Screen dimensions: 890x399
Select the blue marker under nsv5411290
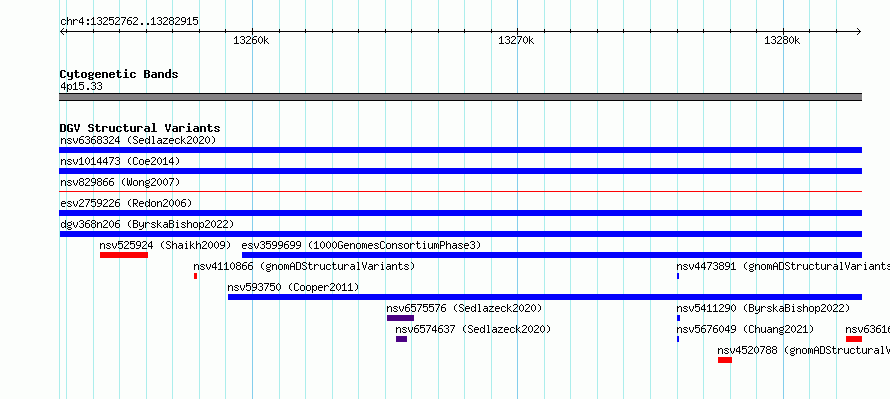(x=678, y=318)
